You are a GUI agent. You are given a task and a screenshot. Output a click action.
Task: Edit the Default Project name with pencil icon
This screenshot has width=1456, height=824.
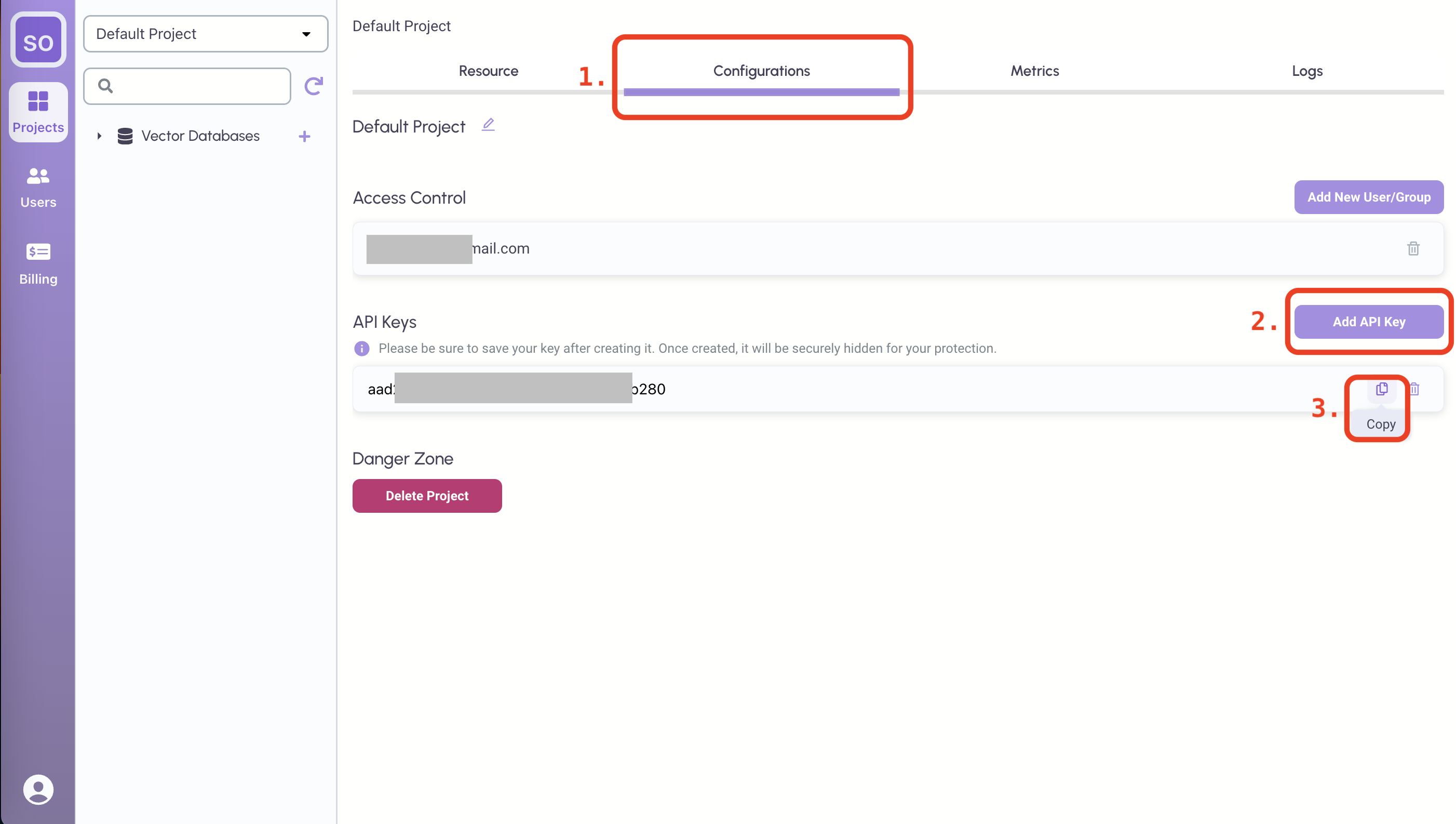point(488,125)
